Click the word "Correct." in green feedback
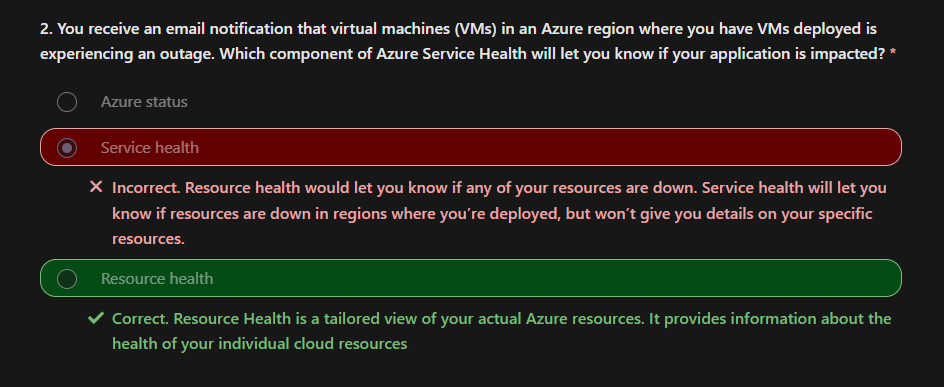This screenshot has height=387, width=944. click(x=141, y=318)
